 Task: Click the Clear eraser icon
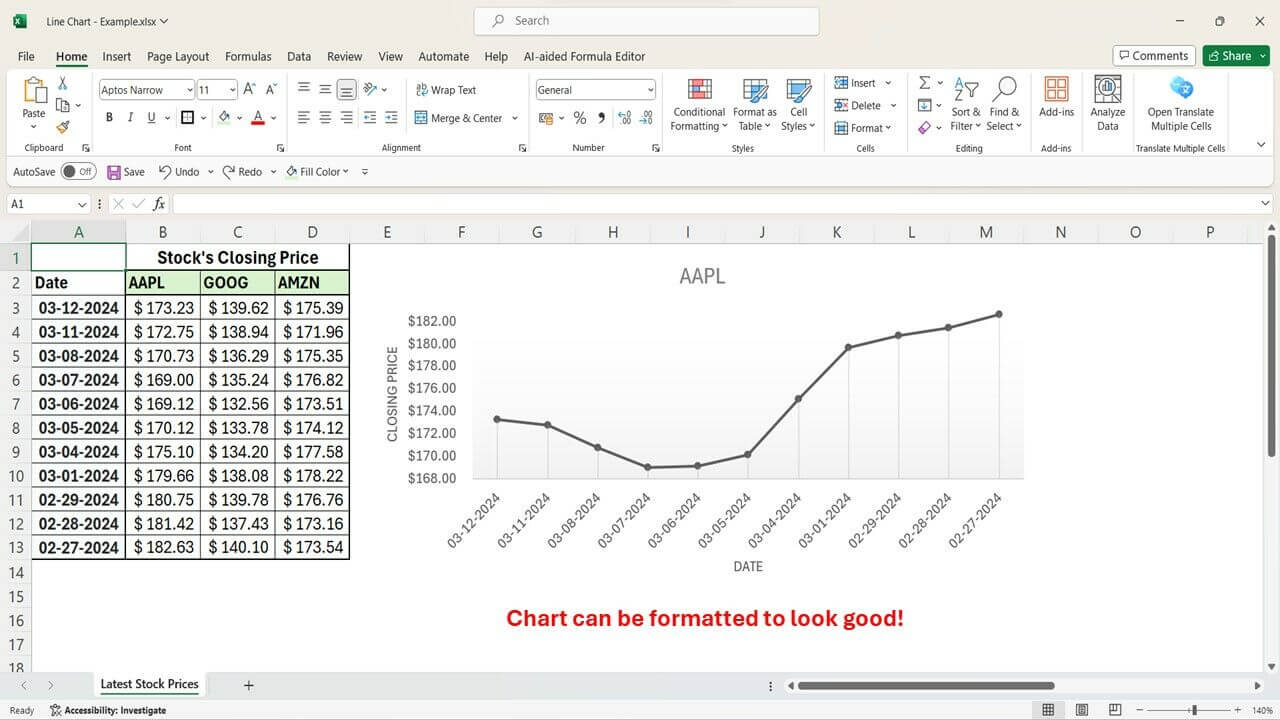pyautogui.click(x=924, y=127)
